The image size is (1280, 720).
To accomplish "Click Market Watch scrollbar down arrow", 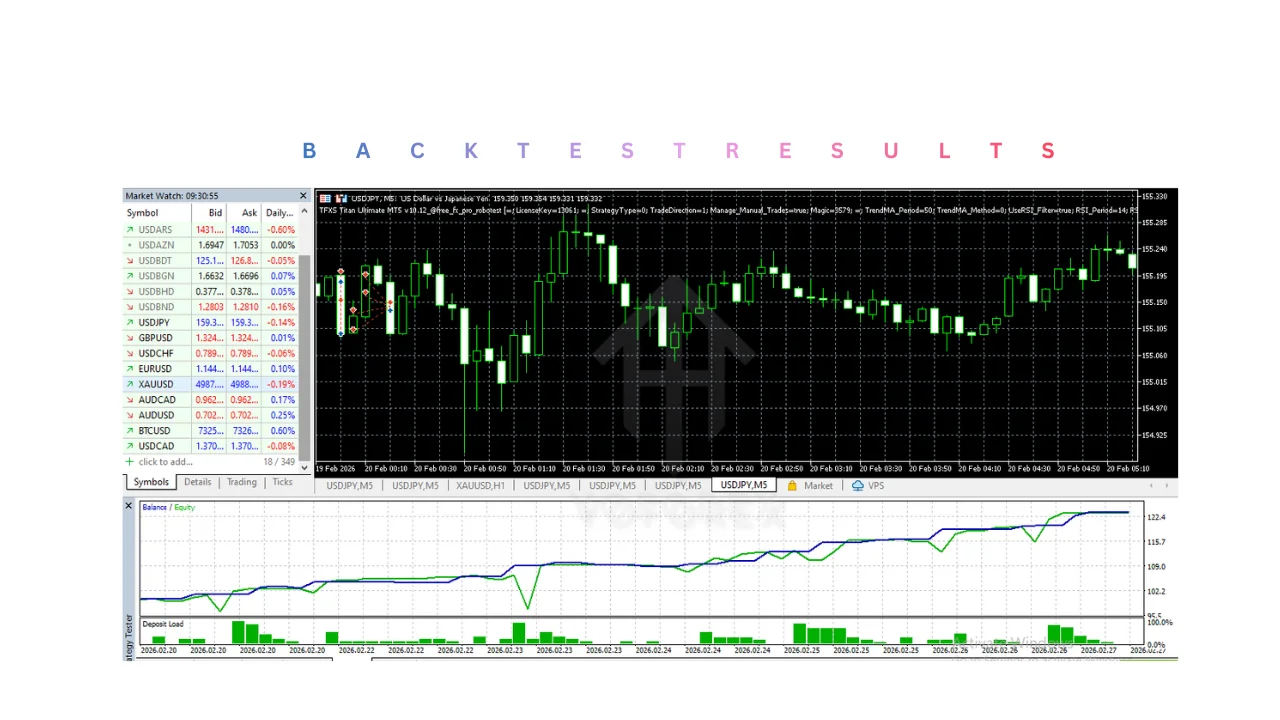I will tap(305, 467).
